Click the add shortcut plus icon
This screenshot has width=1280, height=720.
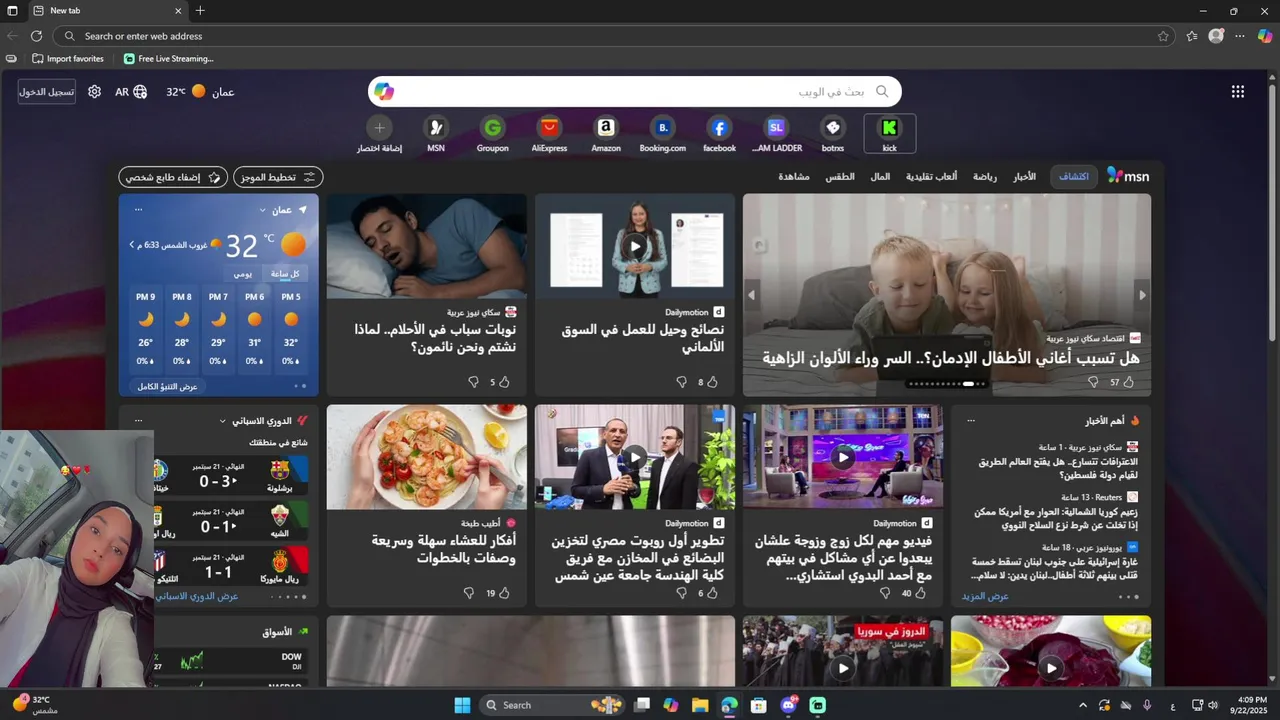pyautogui.click(x=379, y=128)
